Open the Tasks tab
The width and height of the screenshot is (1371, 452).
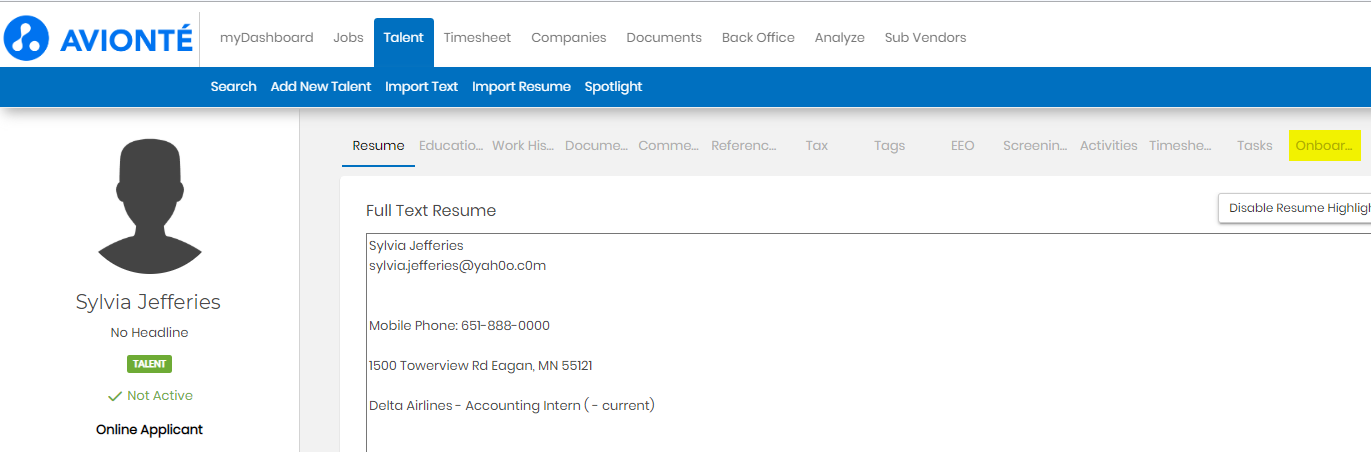click(x=1254, y=146)
